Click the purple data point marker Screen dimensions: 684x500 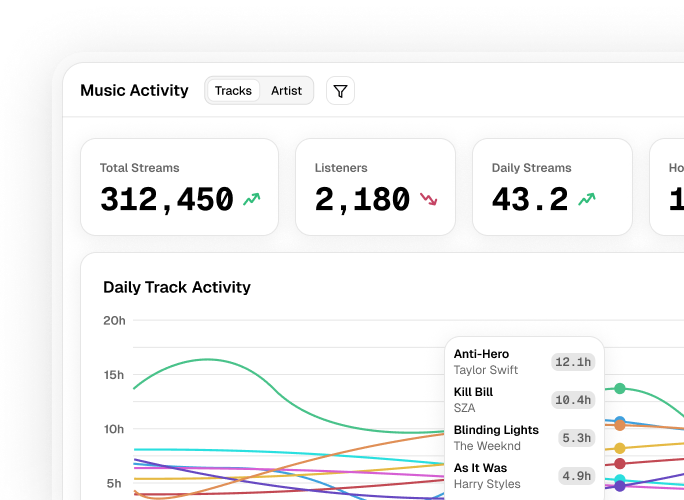coord(619,486)
